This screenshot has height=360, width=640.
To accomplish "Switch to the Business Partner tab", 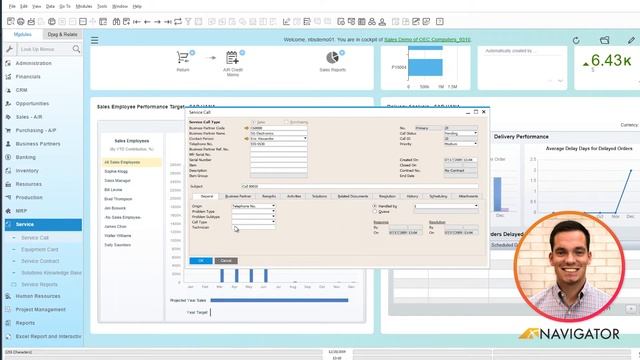I will 238,196.
